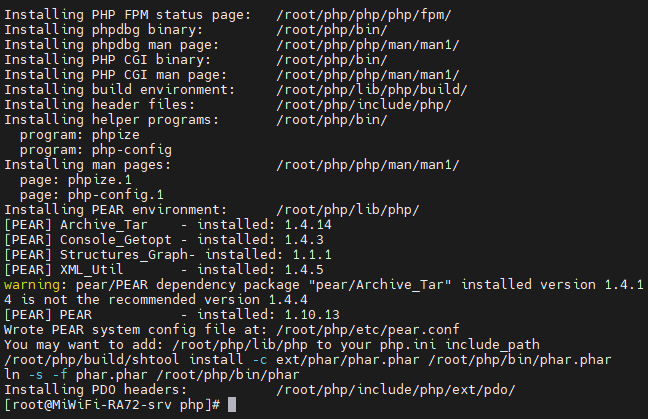Image resolution: width=648 pixels, height=419 pixels.
Task: Click the 'page: php-config.1' line
Action: tap(92, 195)
